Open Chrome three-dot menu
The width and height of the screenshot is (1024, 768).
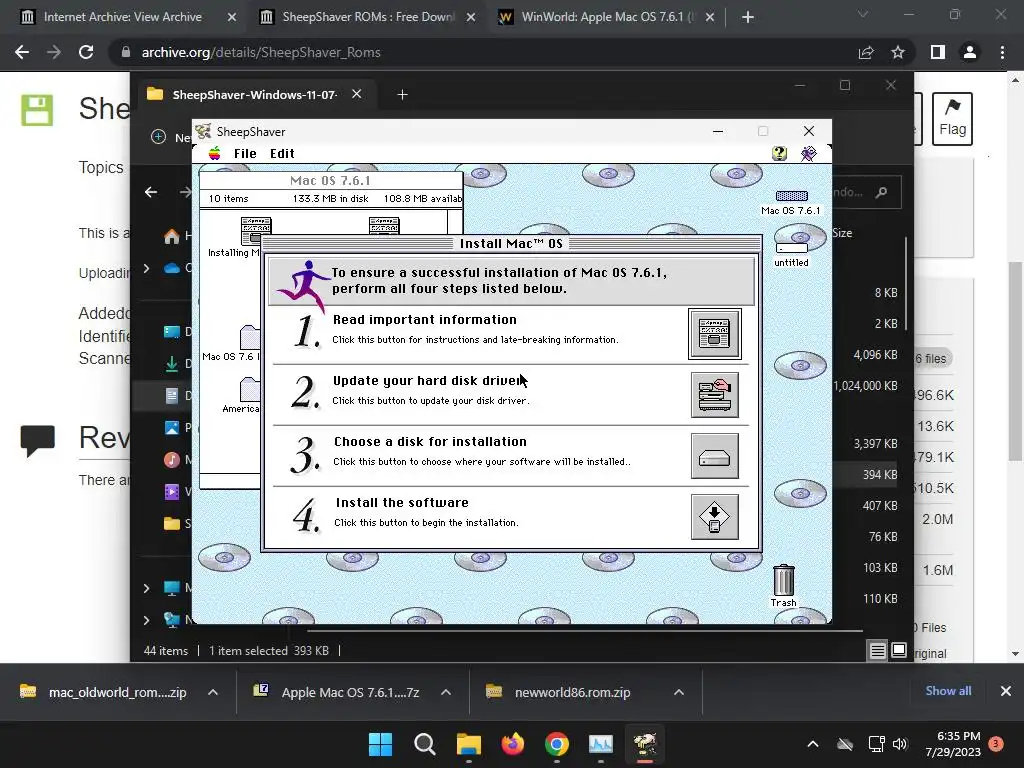(1002, 52)
